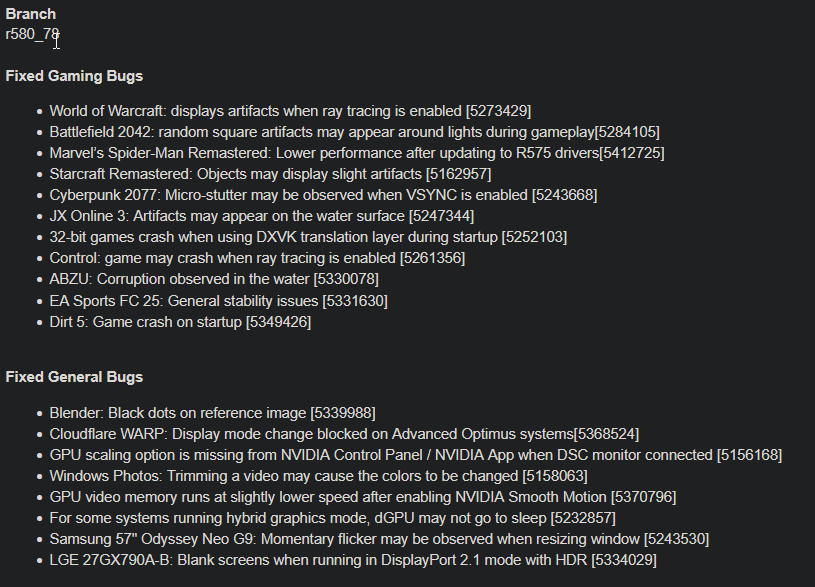Click the Dirt 5 startup crash entry
This screenshot has width=815, height=587.
point(180,322)
